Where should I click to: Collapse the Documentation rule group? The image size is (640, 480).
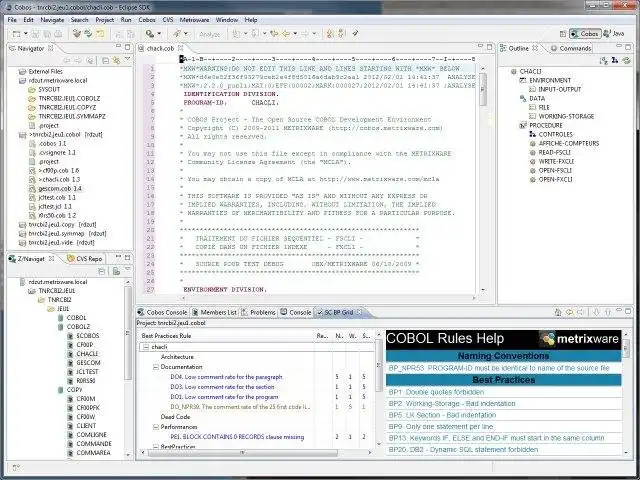[x=156, y=367]
